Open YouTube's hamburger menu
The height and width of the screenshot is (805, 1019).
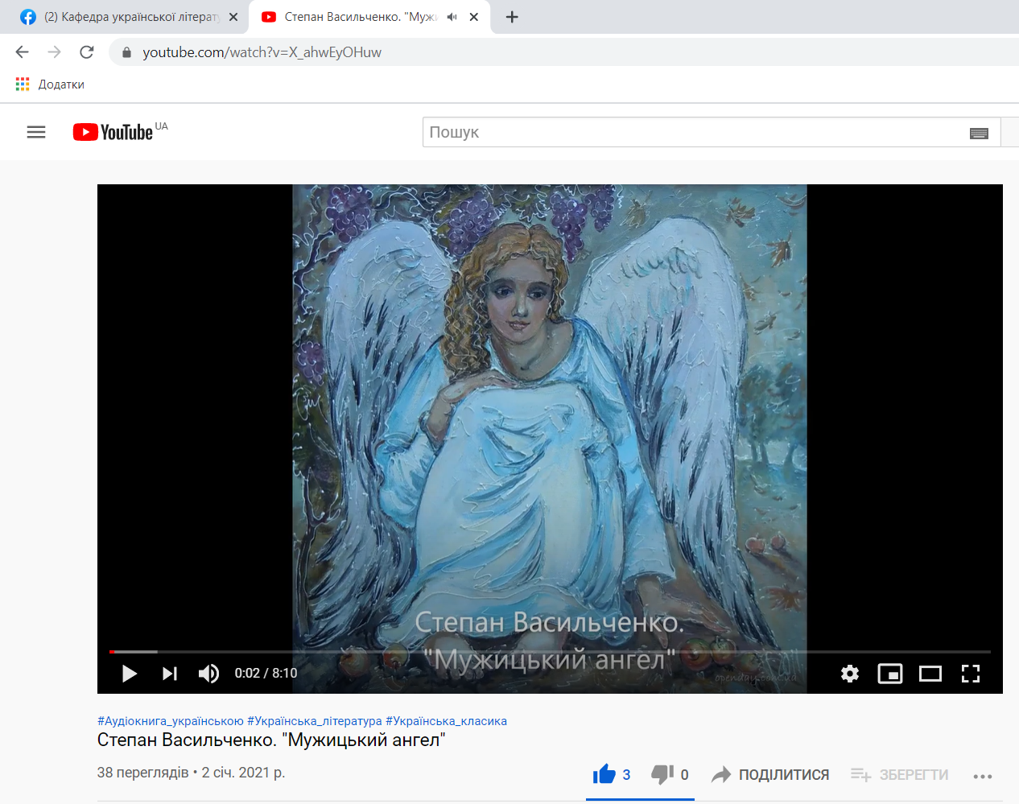[35, 131]
